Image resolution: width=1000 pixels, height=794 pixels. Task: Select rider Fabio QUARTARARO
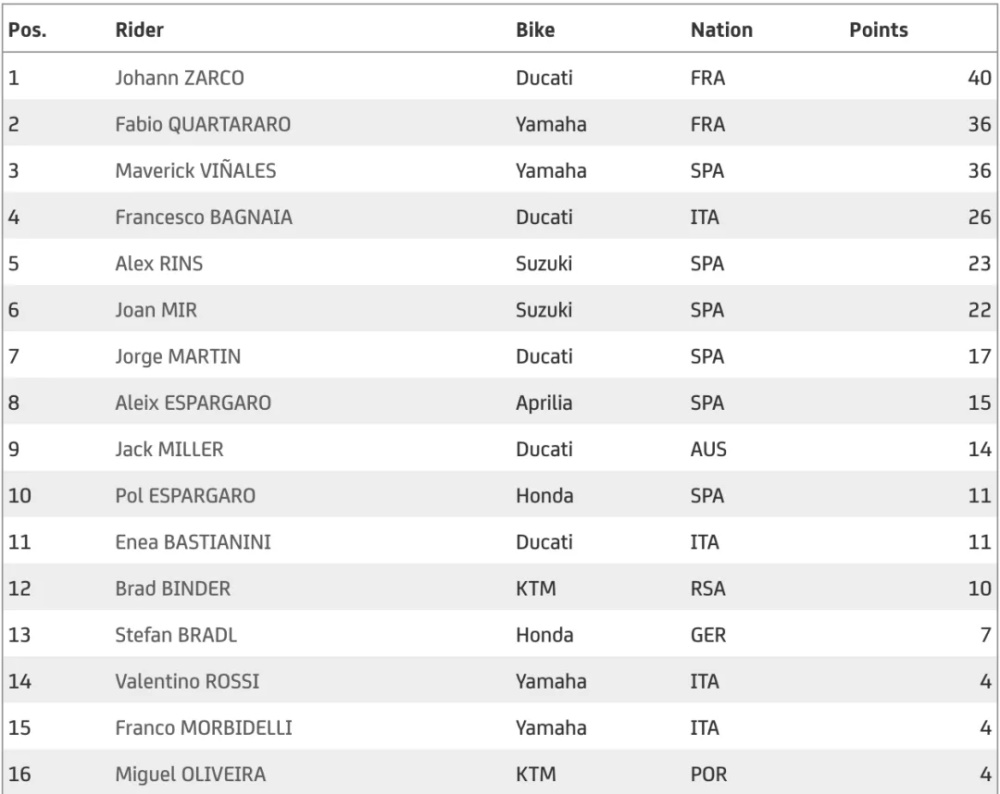click(203, 124)
